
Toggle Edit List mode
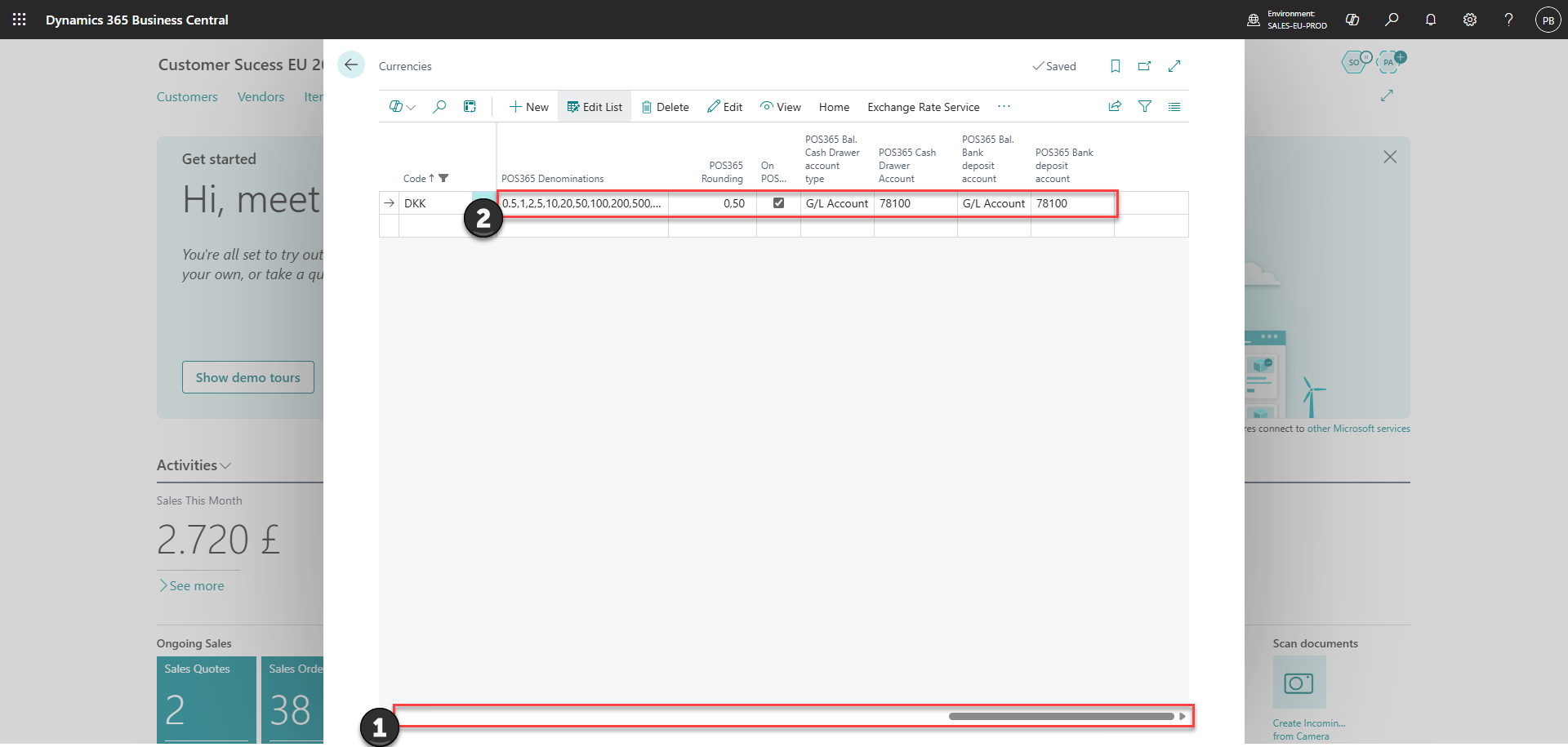point(595,107)
